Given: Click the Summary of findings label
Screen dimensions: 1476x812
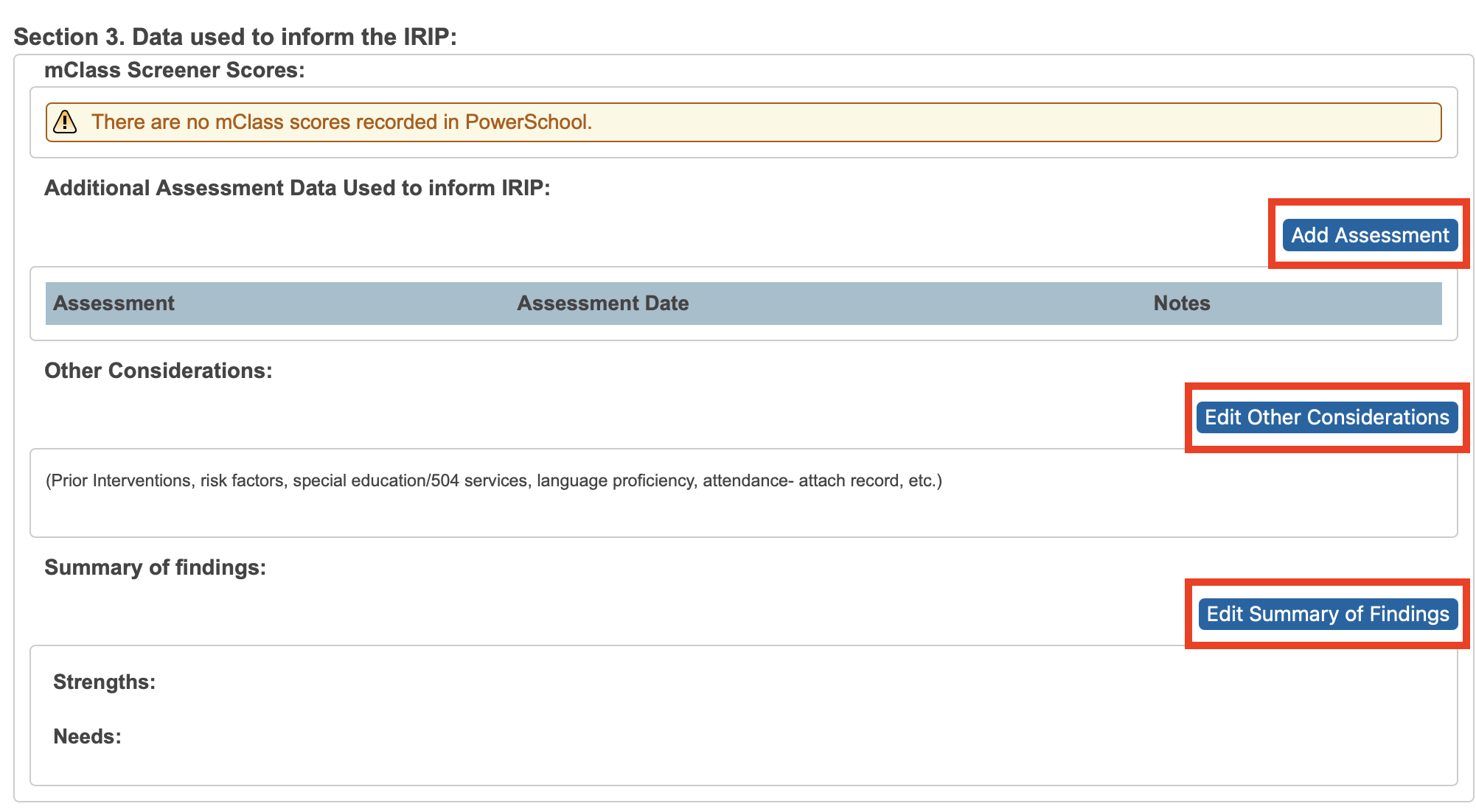Looking at the screenshot, I should [x=156, y=567].
